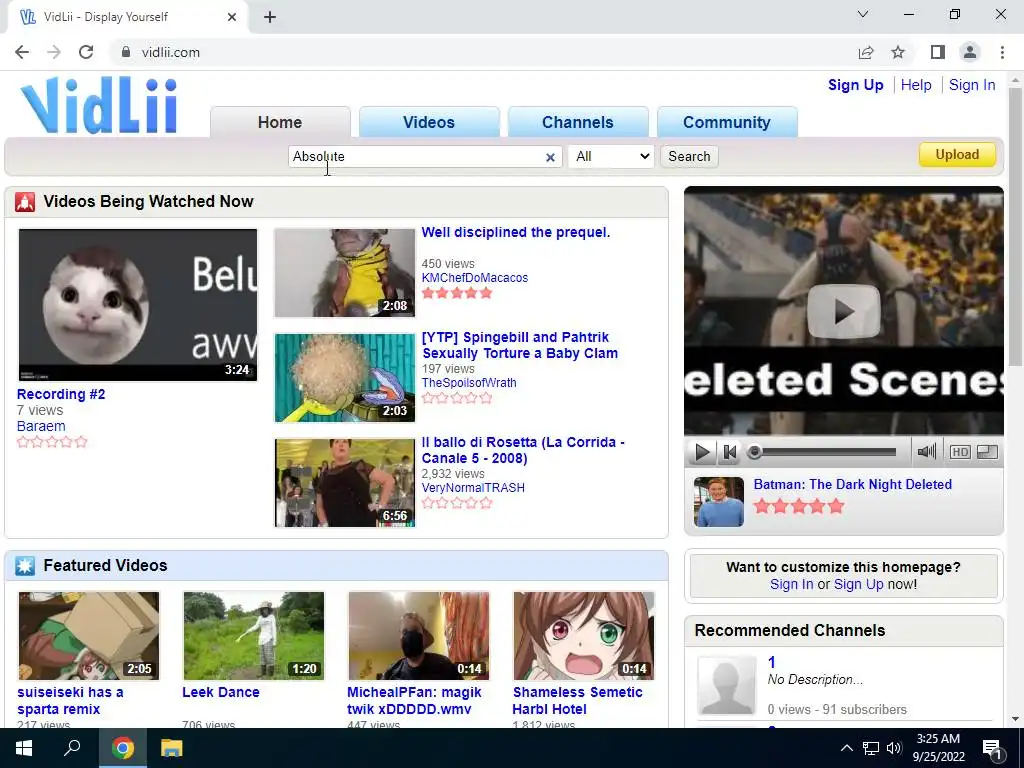Reload the vidlii.com page
The width and height of the screenshot is (1024, 768).
(x=86, y=52)
